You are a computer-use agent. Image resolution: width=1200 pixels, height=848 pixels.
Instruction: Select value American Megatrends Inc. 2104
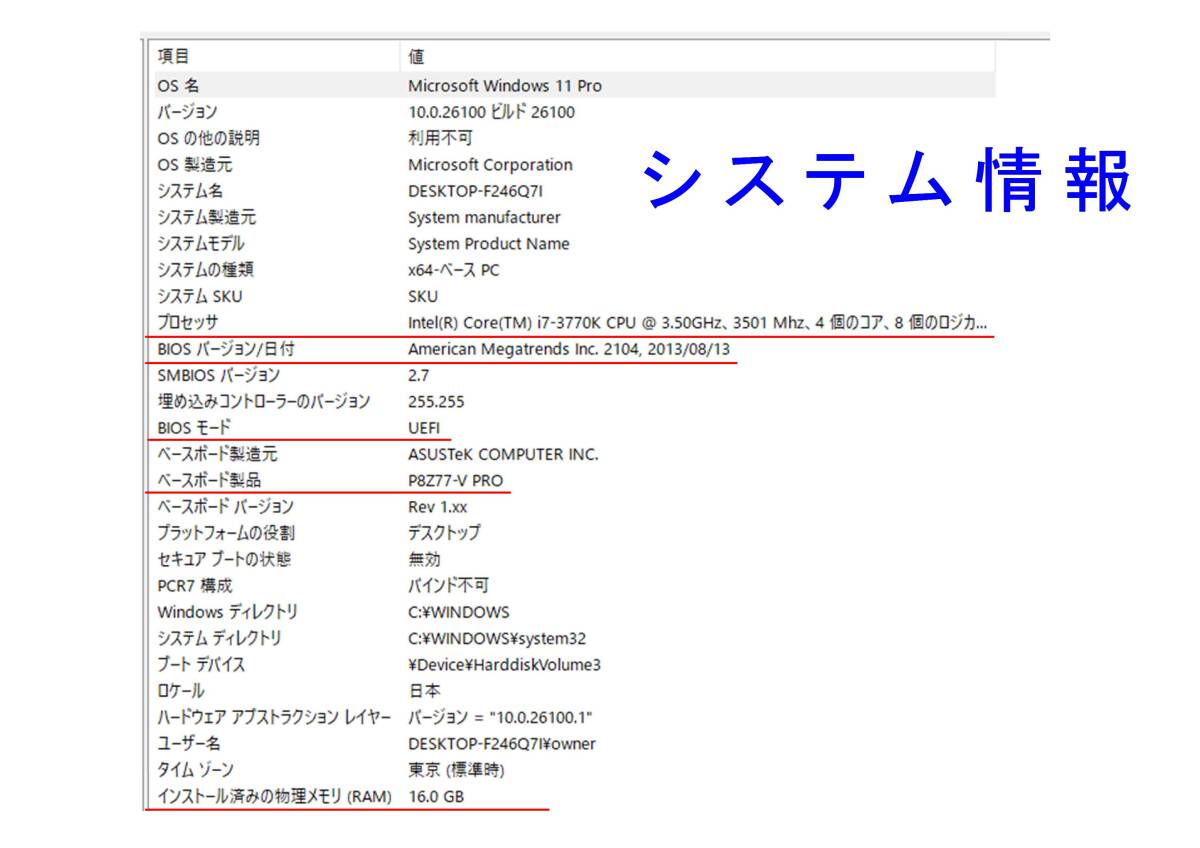click(569, 350)
